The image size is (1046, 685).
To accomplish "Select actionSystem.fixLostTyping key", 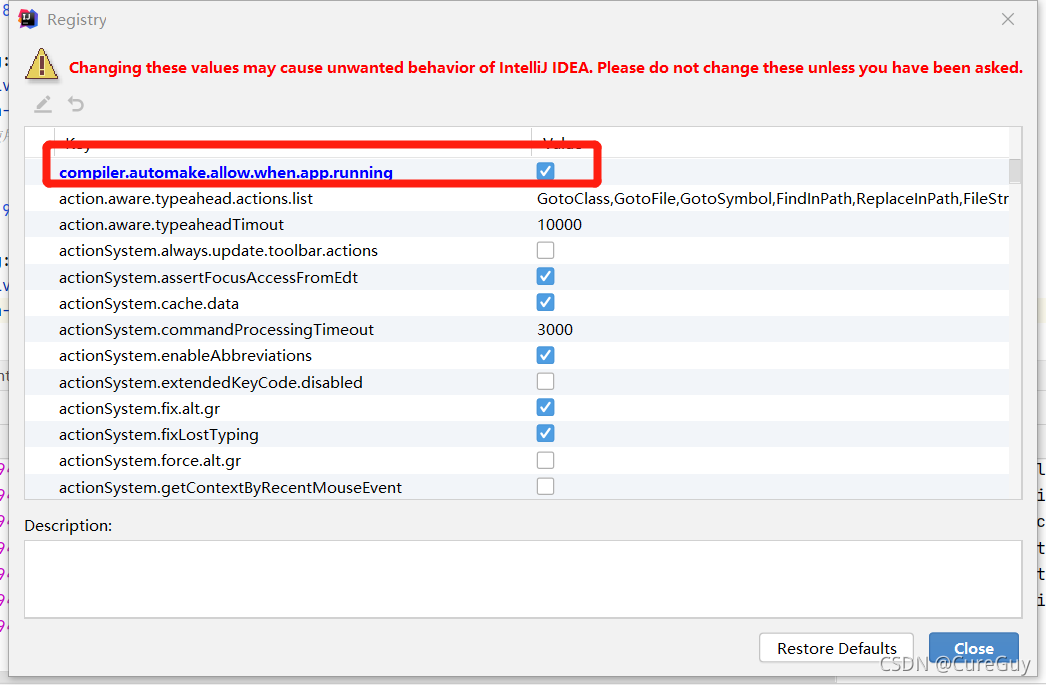I will pos(158,435).
